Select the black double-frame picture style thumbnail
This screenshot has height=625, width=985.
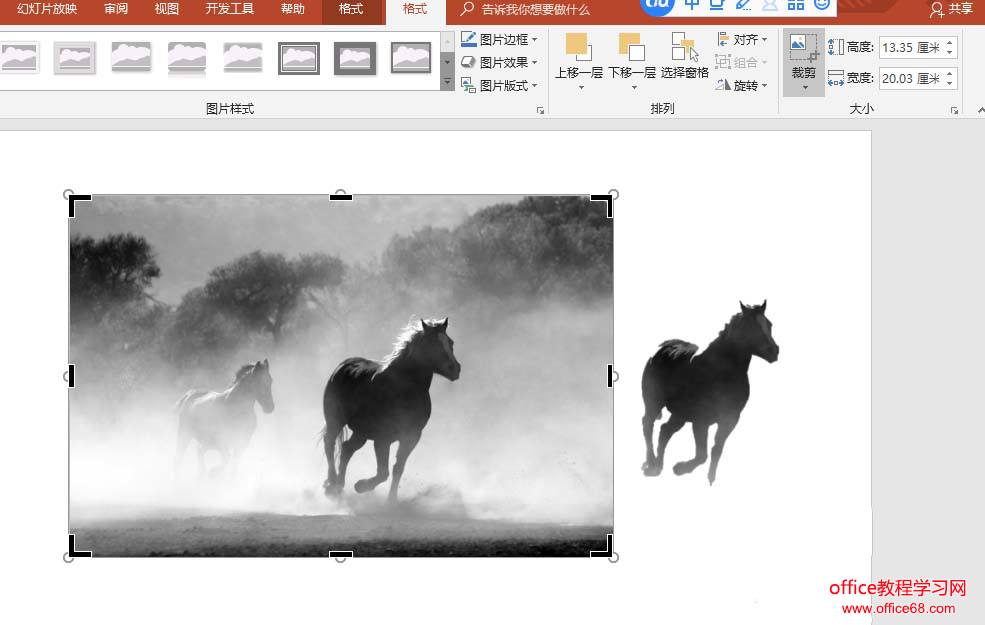pyautogui.click(x=299, y=58)
